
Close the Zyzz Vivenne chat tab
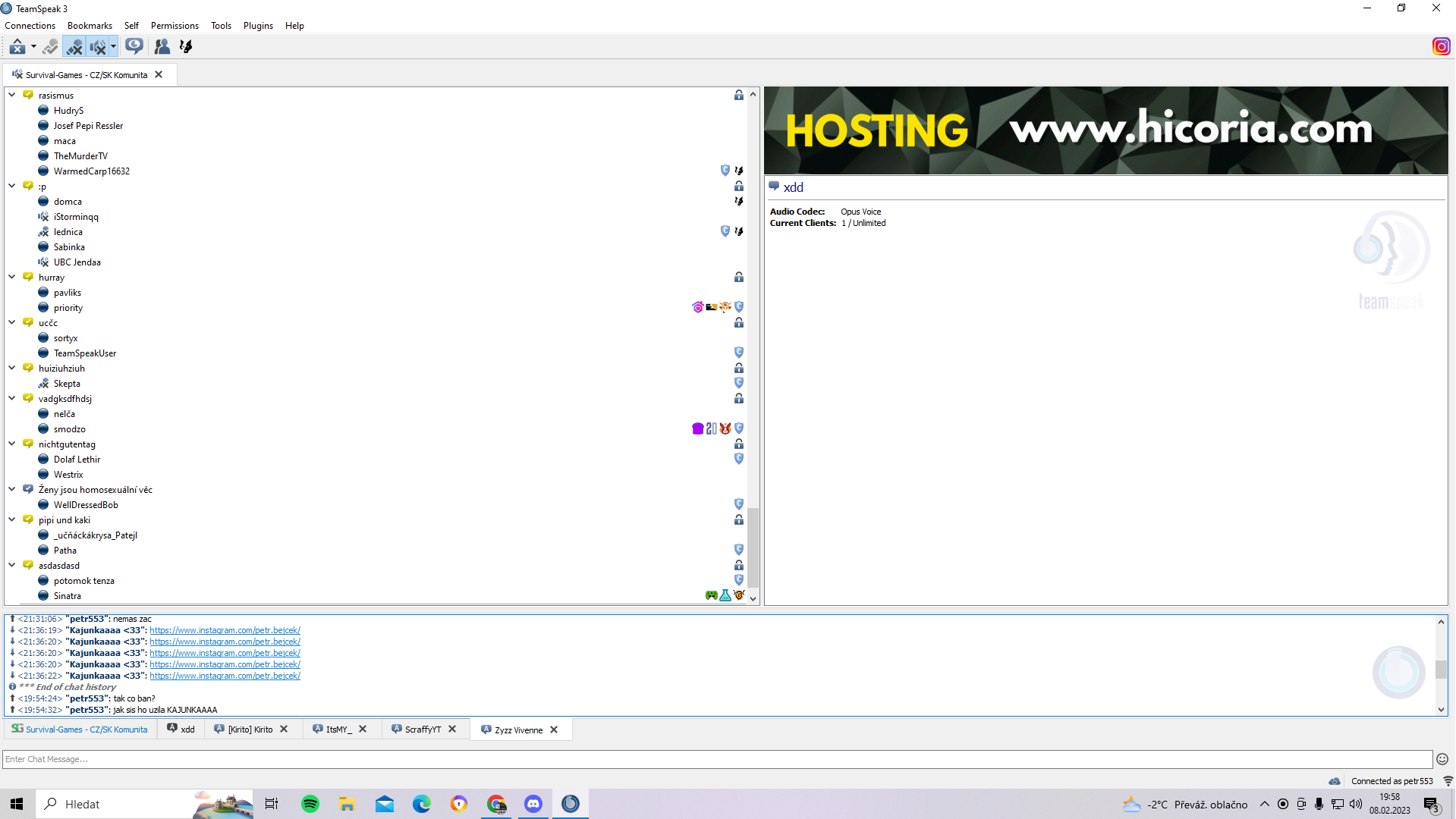point(554,730)
